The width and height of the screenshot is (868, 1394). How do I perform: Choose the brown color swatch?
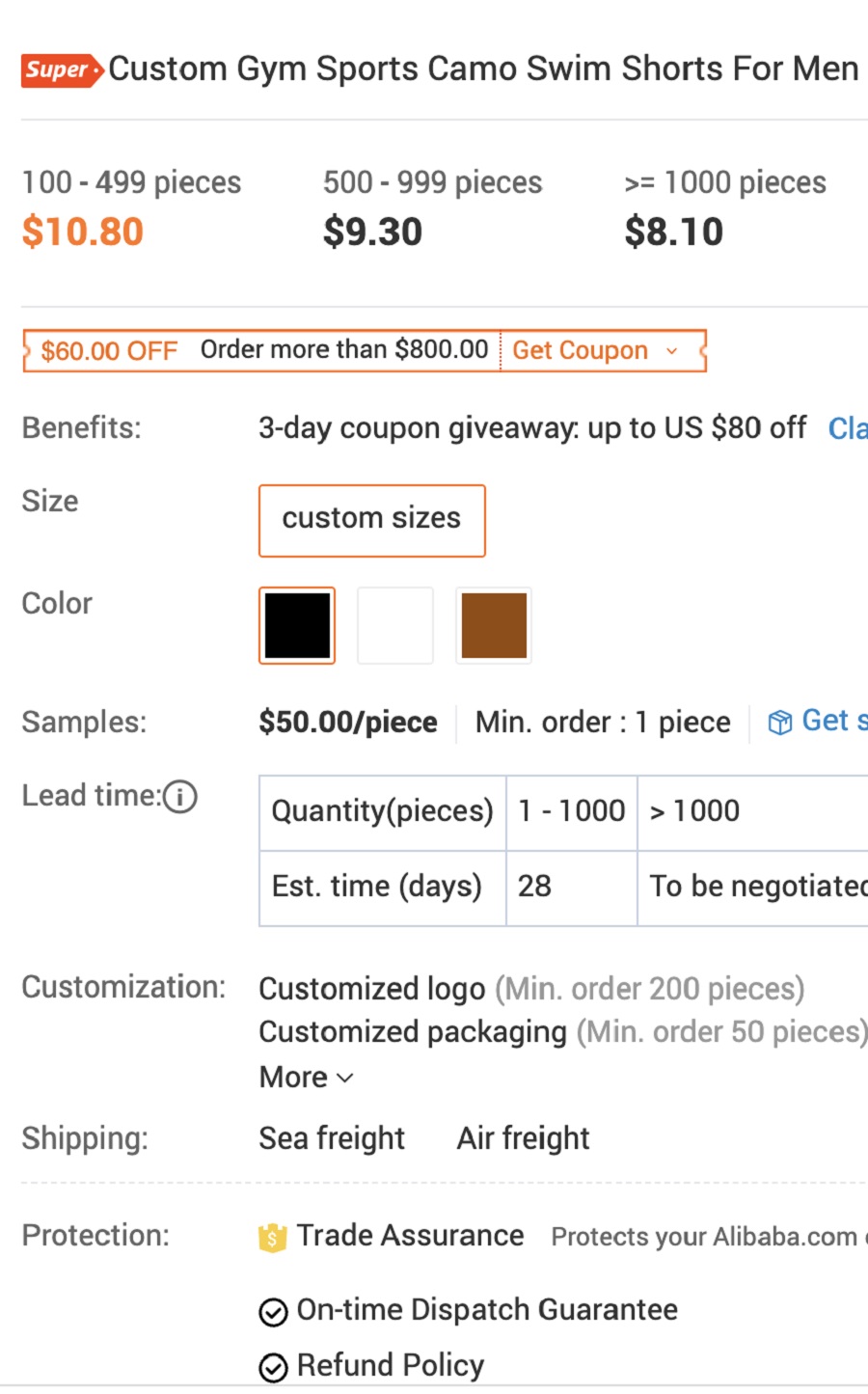click(x=494, y=625)
